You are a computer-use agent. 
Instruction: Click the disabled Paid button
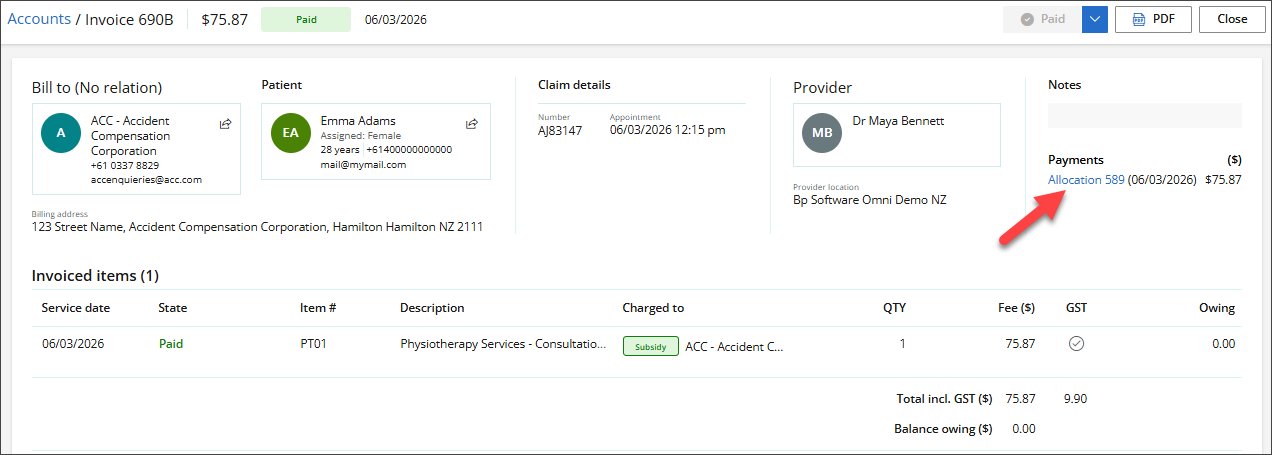point(1043,19)
